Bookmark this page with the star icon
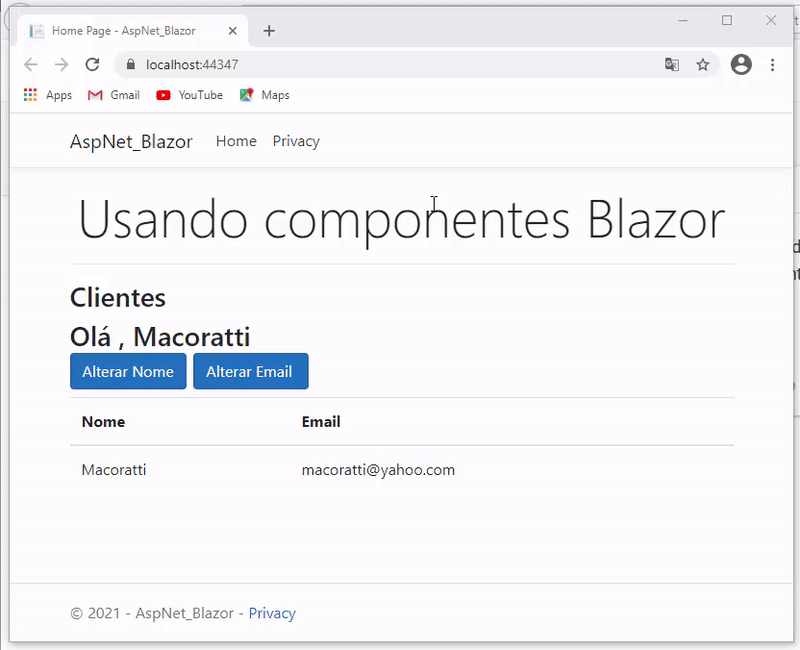Screen dimensions: 800x650 (x=703, y=65)
